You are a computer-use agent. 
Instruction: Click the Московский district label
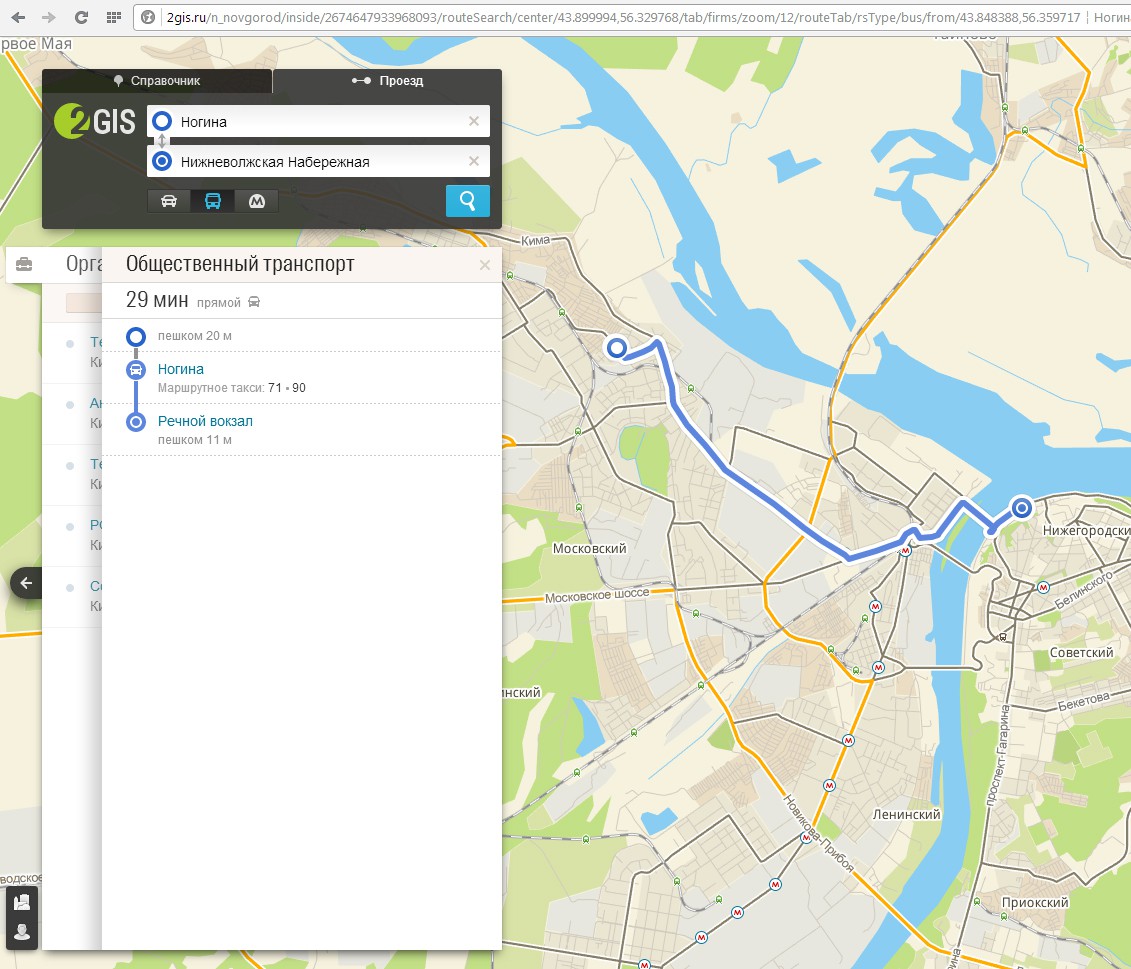pos(589,548)
